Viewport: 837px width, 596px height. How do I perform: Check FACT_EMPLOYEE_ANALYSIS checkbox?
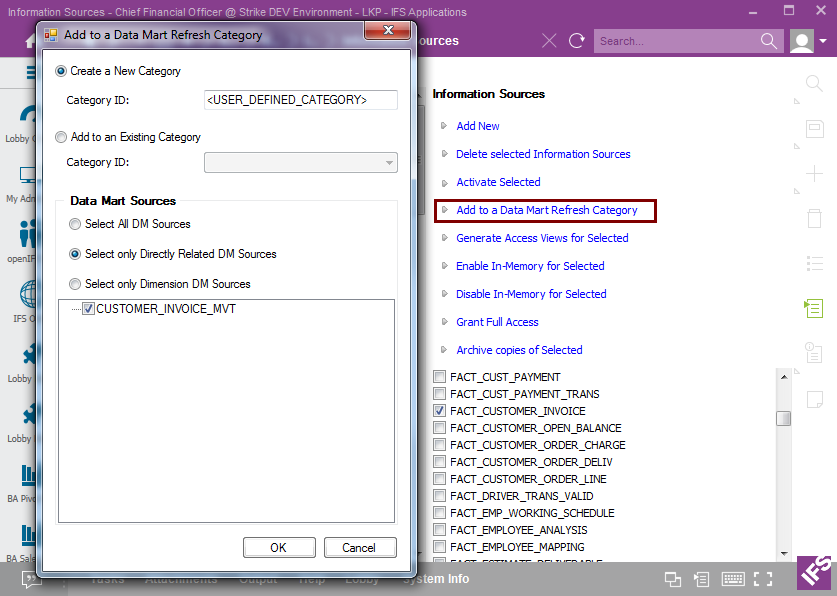coord(439,530)
